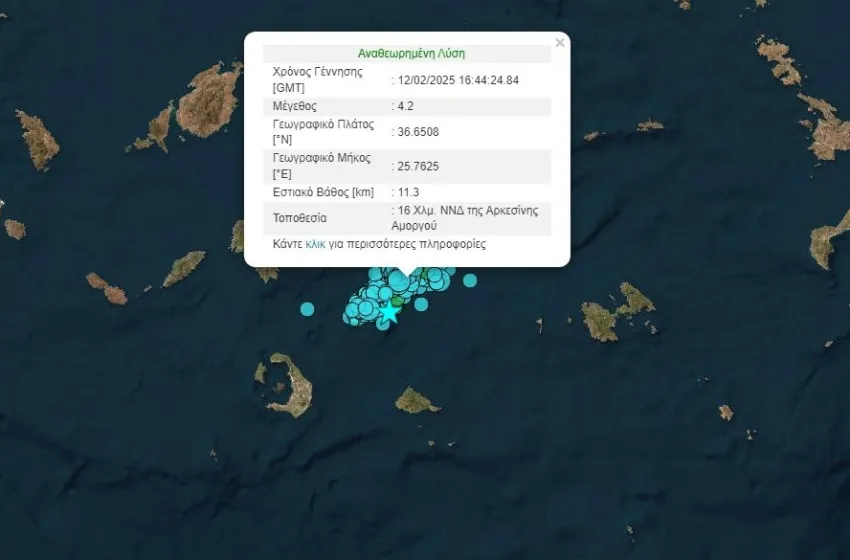
Task: Click the longitude value 25.7625
Action: click(418, 165)
